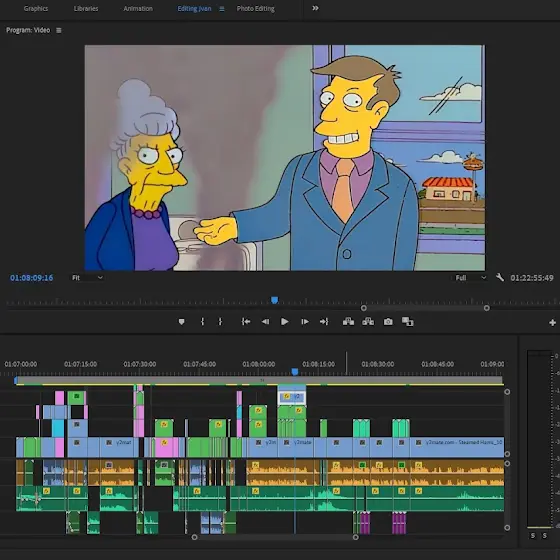
Task: Play the program monitor video
Action: 285,322
